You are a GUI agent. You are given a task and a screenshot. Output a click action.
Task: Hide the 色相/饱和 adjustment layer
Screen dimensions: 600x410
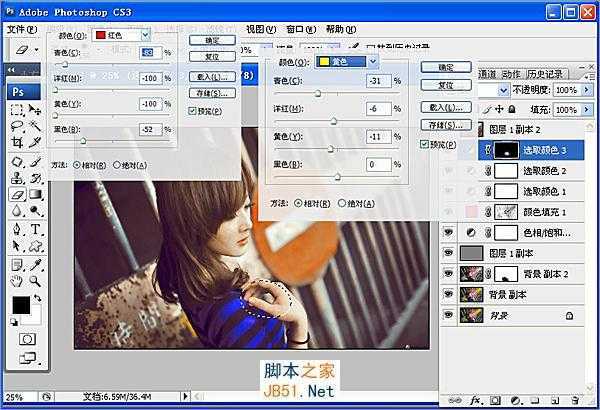coord(448,232)
